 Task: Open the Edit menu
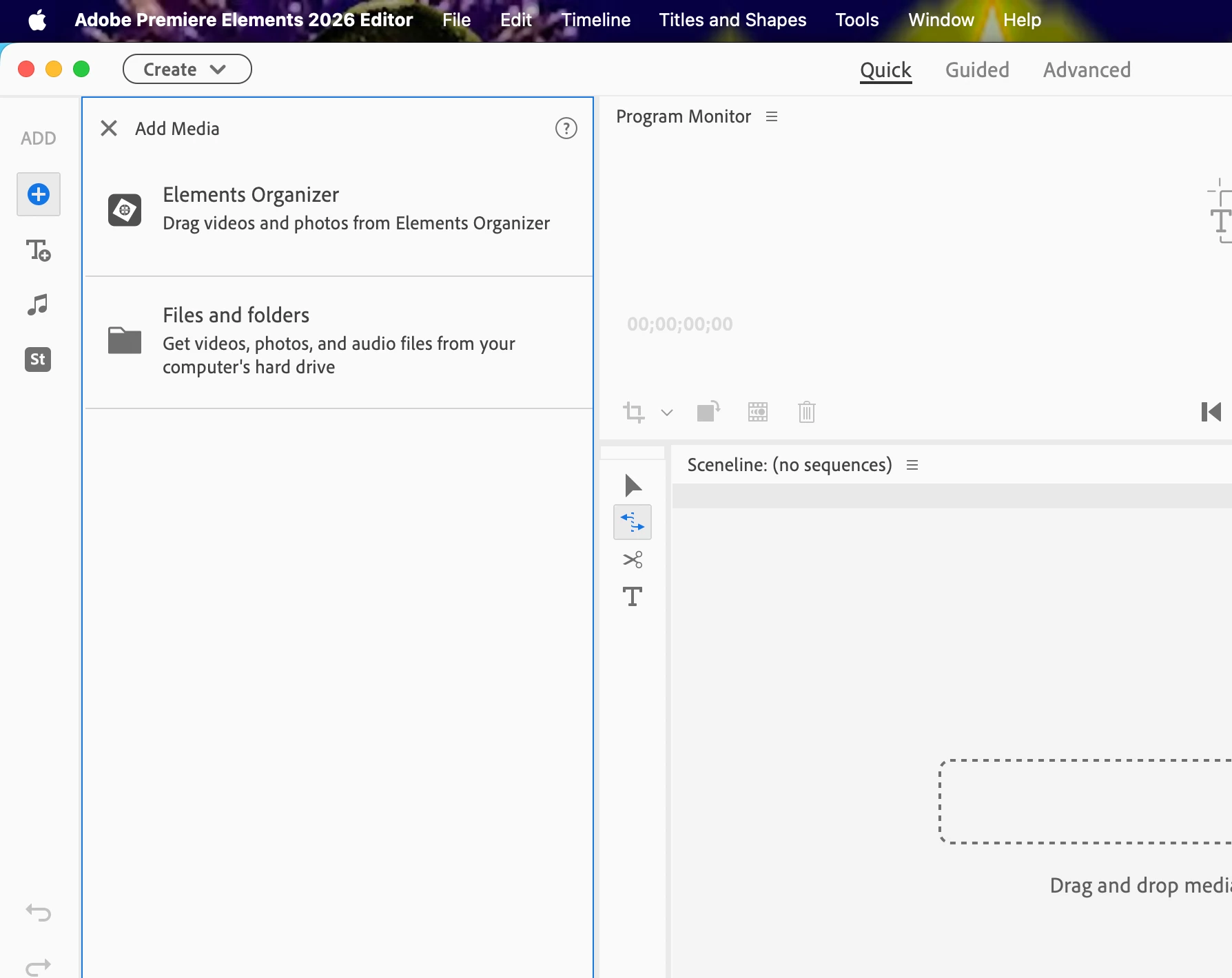(x=515, y=20)
